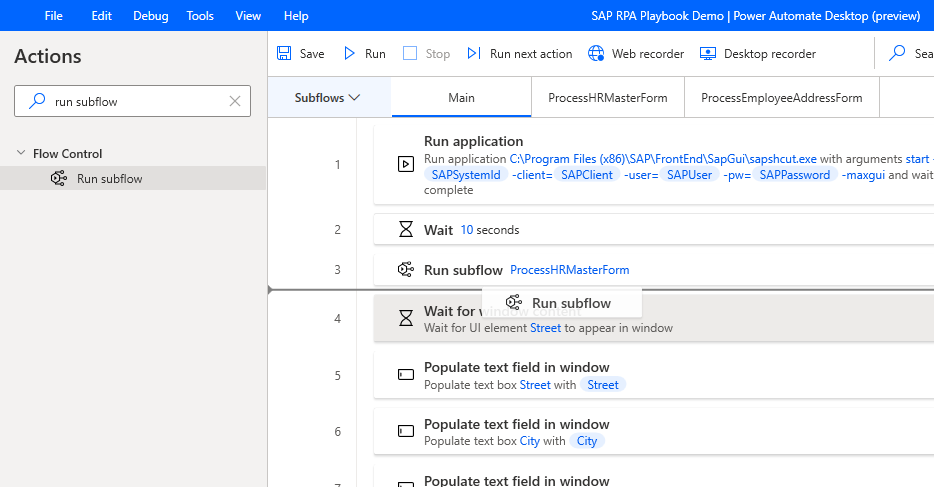Clear the run subflow search text
Screen dimensions: 934x487
[x=235, y=101]
